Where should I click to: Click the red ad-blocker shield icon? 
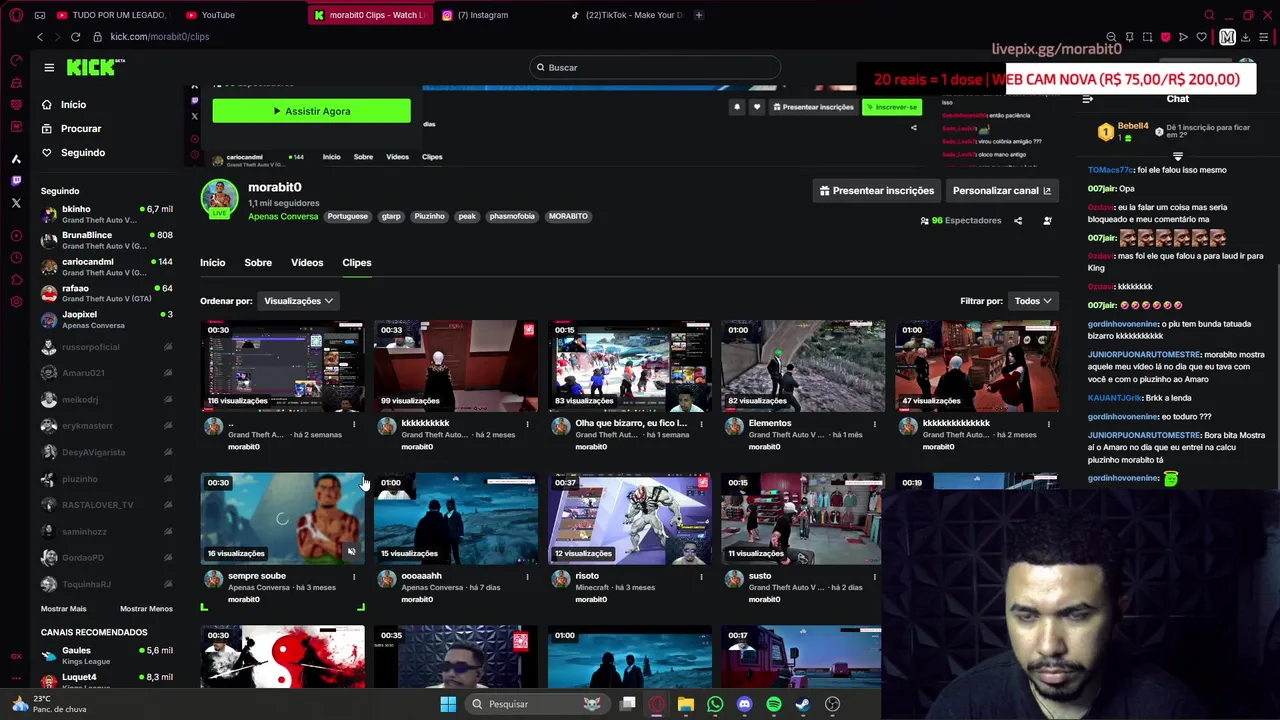(x=1165, y=37)
